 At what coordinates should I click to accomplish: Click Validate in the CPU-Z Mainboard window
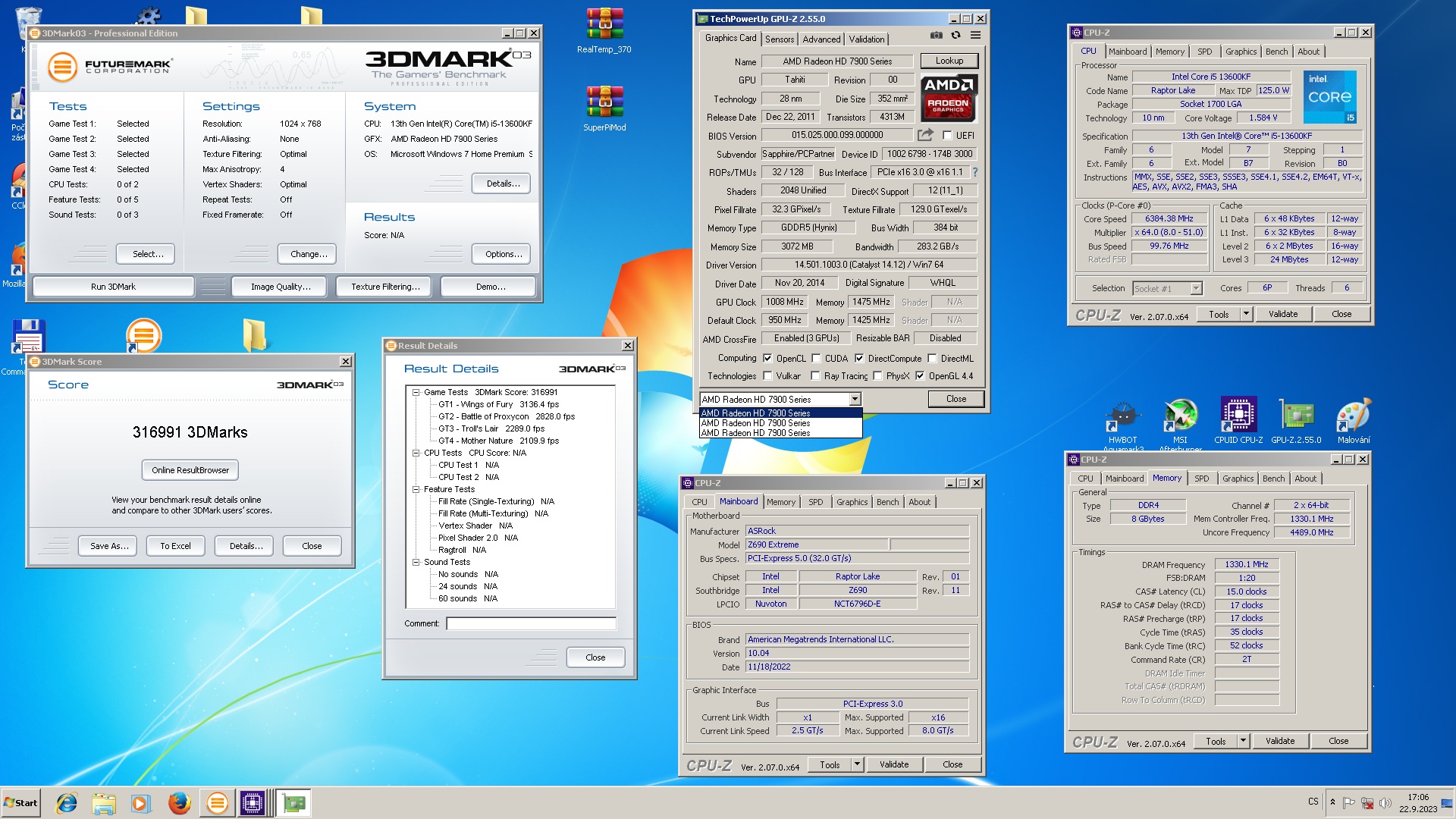click(x=894, y=764)
